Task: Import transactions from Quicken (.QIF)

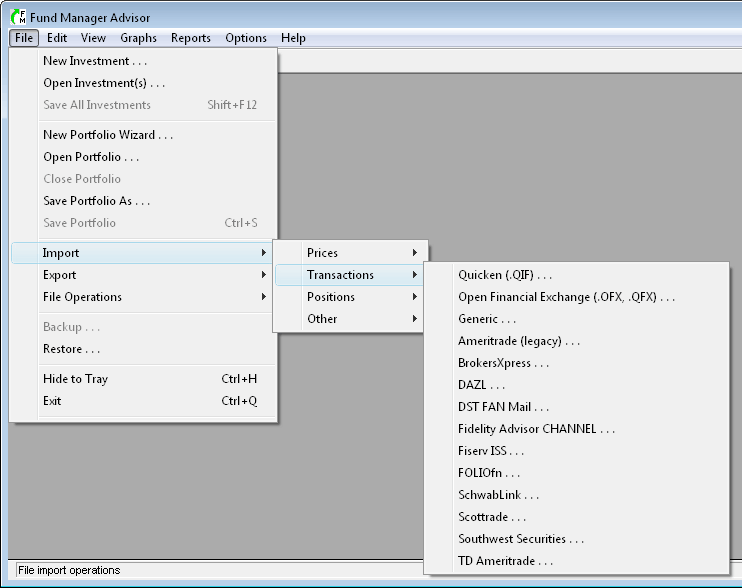Action: coord(576,275)
